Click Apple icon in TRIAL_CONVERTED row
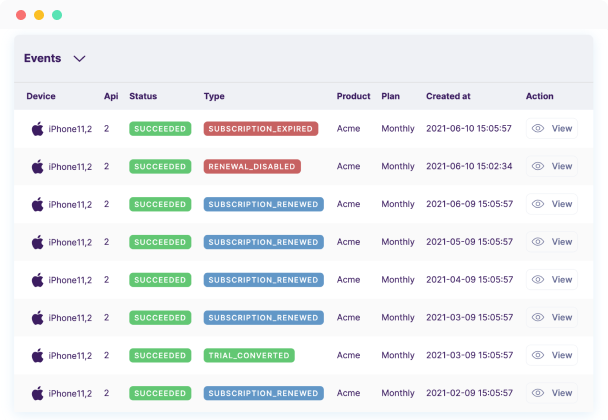 click(x=38, y=355)
